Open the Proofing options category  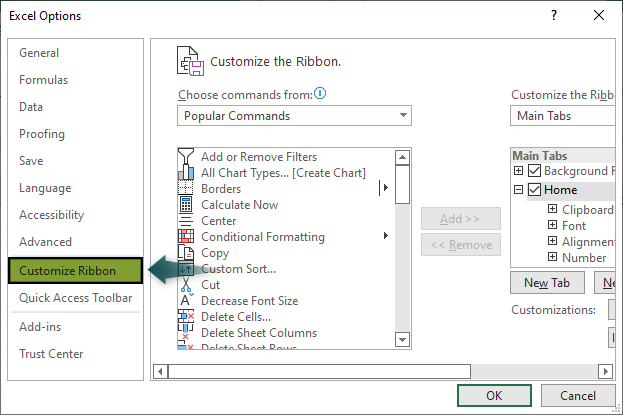point(42,134)
